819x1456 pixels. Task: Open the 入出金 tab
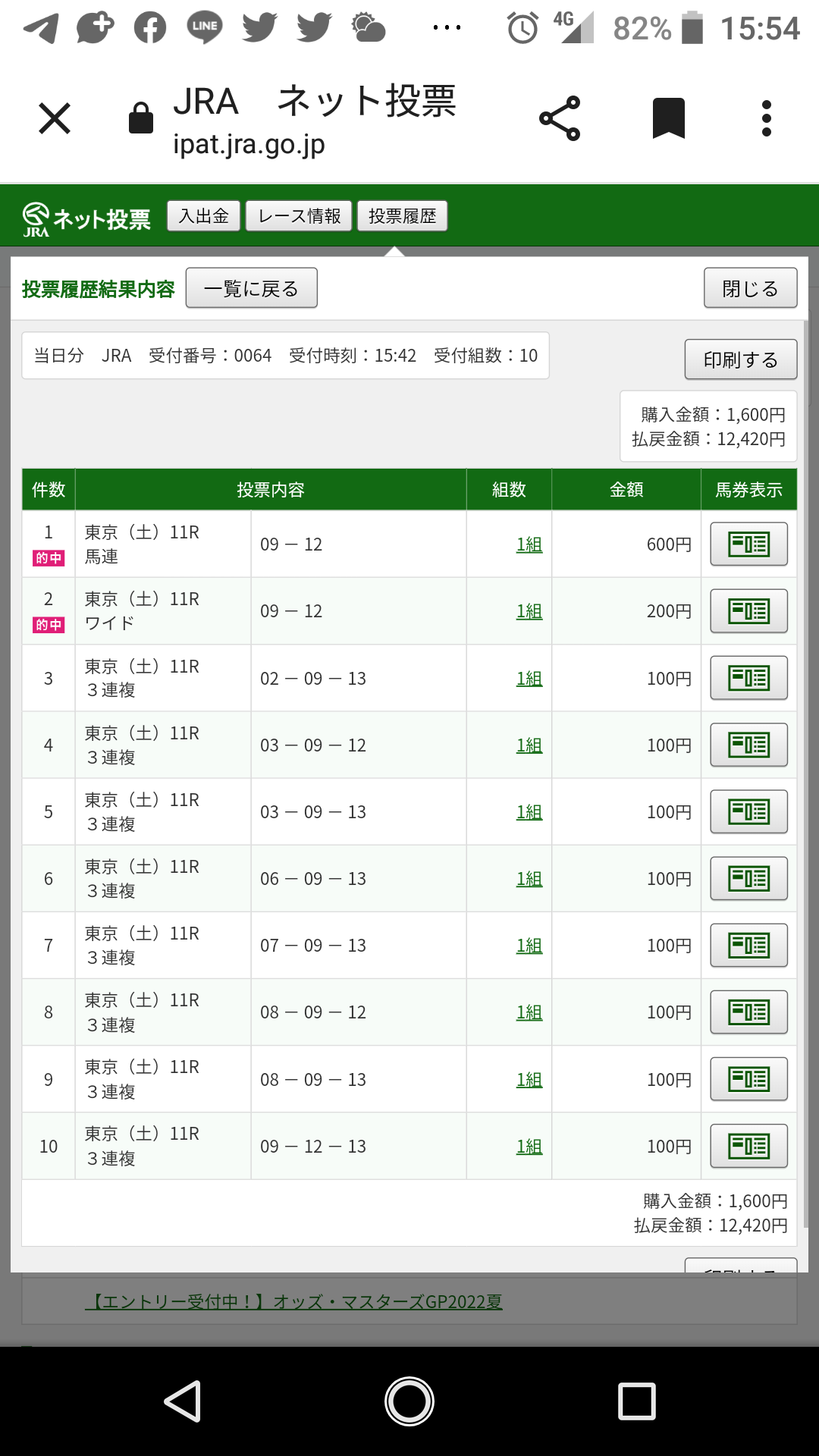click(203, 216)
